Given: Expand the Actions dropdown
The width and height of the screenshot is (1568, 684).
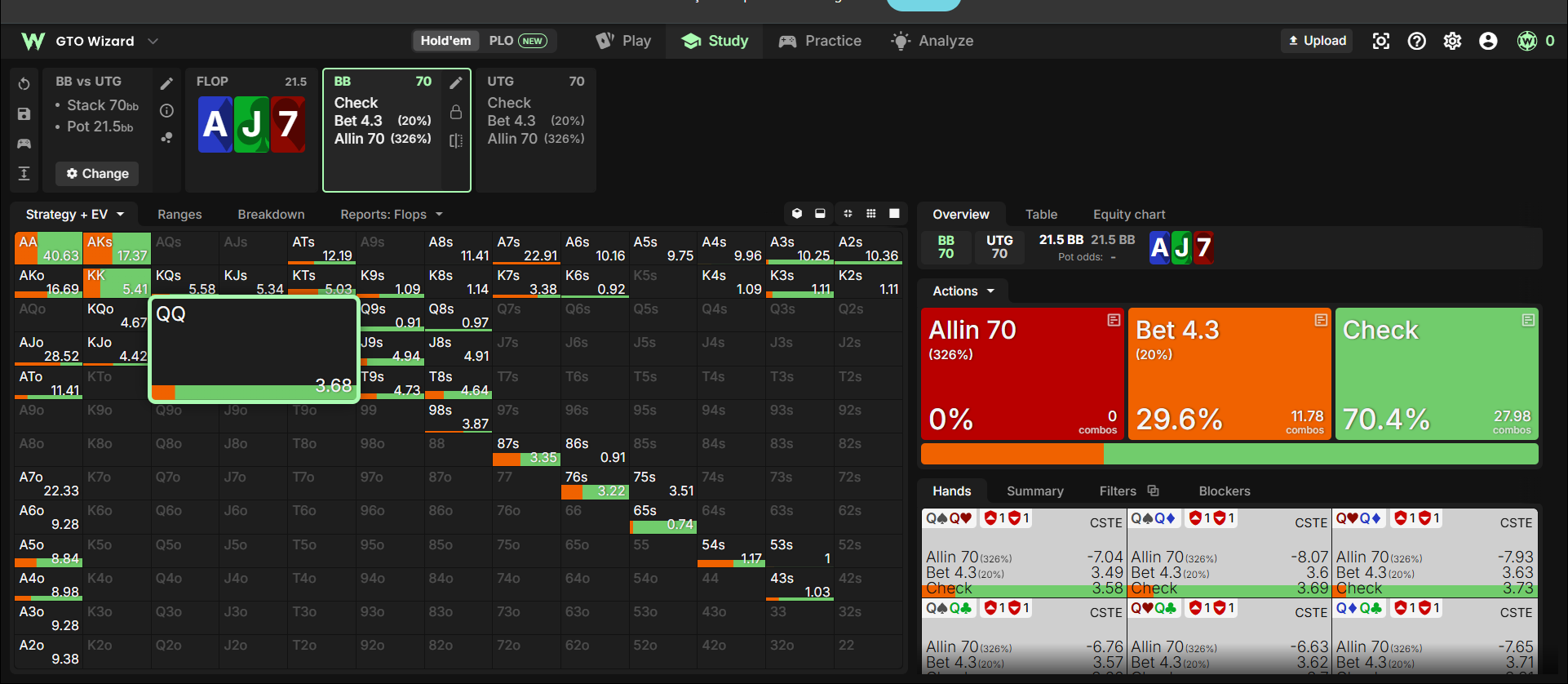Looking at the screenshot, I should (x=963, y=291).
